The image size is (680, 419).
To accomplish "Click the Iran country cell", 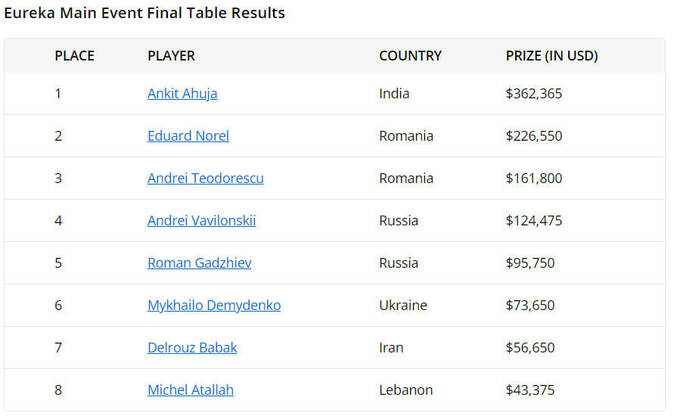I will [391, 347].
